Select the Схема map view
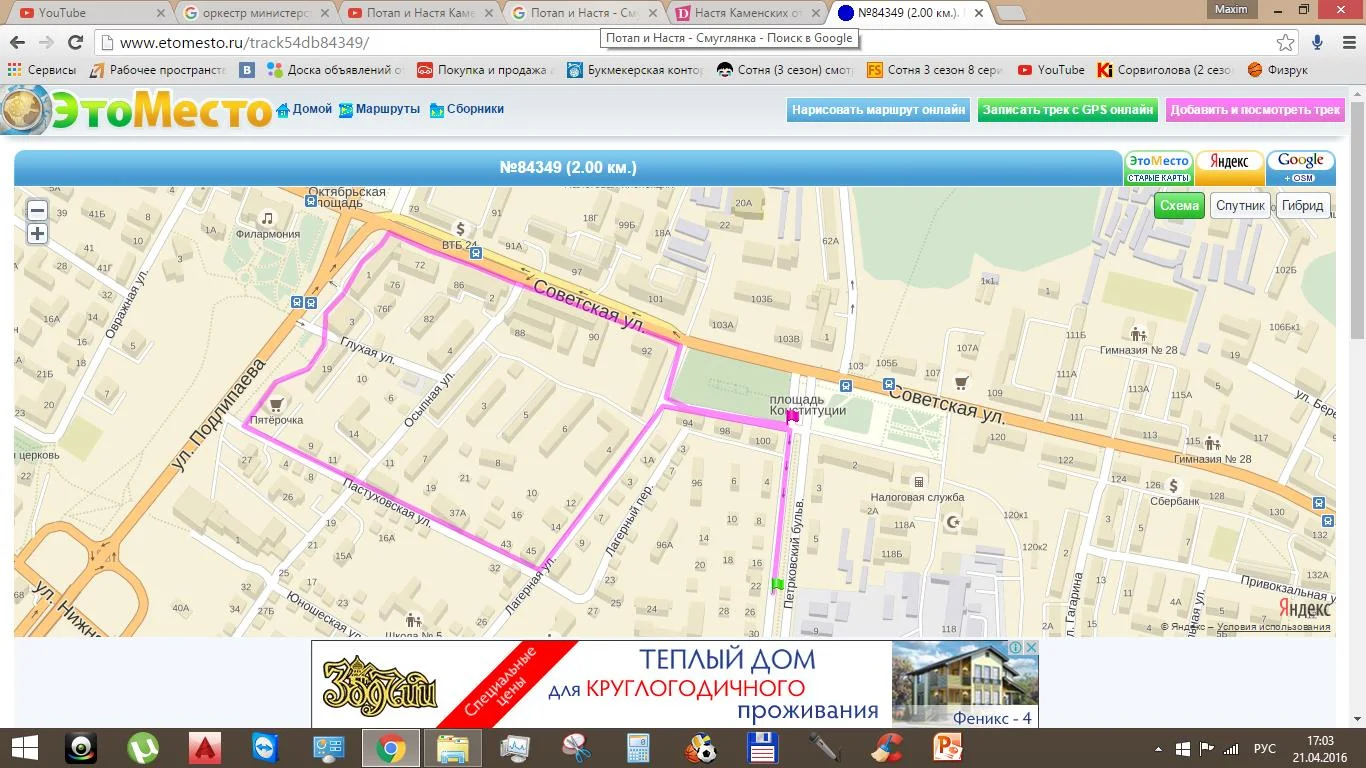 click(x=1179, y=205)
